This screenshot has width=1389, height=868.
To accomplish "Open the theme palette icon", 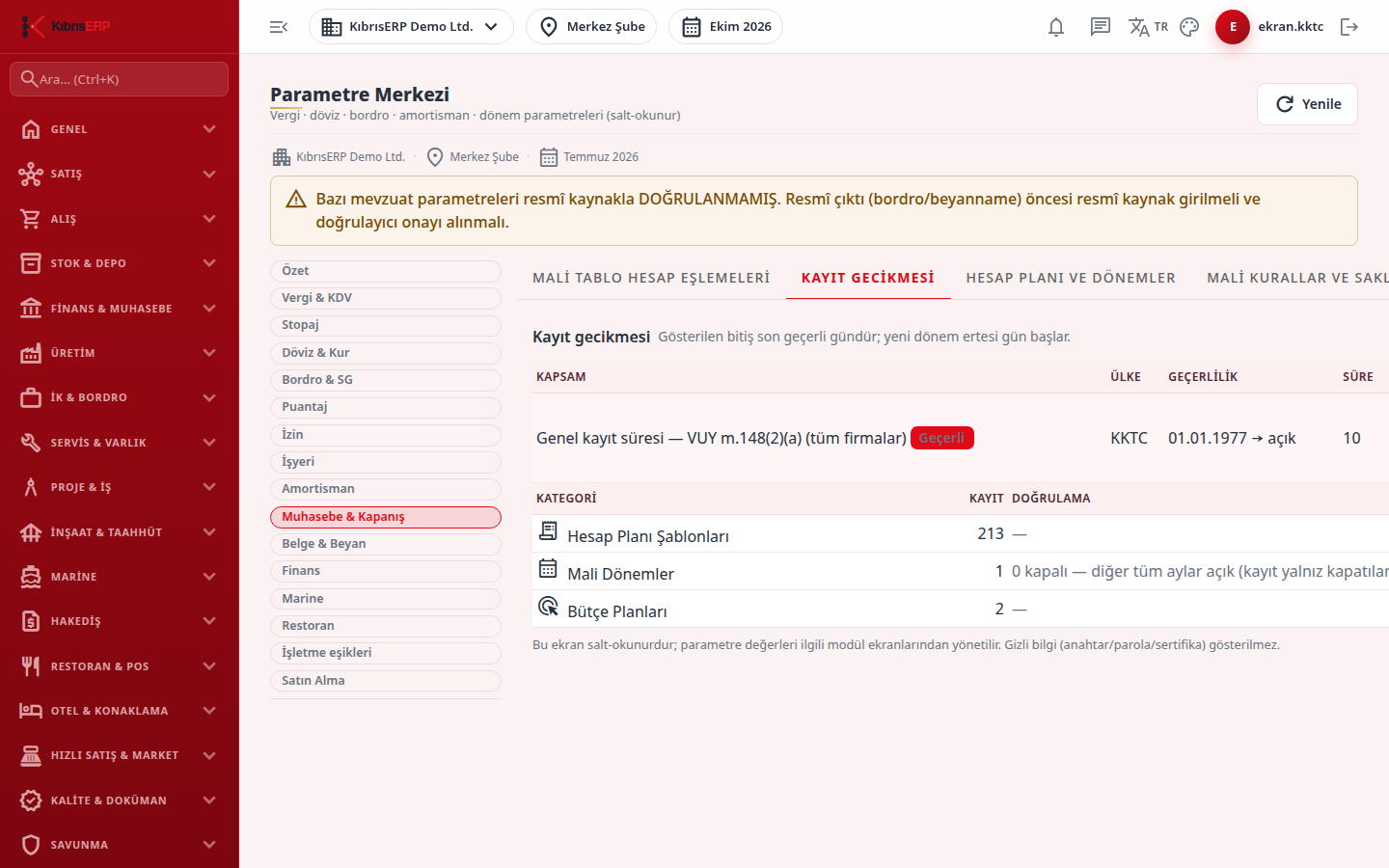I will tap(1189, 27).
